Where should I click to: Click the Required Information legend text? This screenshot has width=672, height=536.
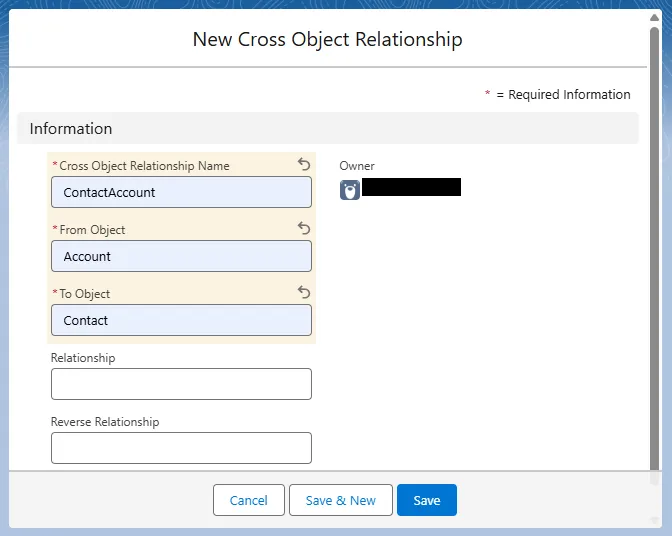pos(568,95)
